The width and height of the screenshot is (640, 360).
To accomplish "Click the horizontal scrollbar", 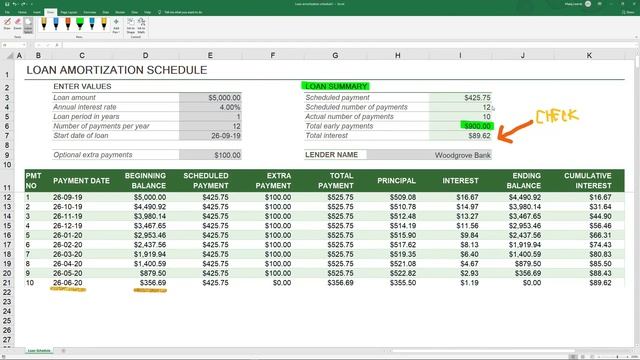I will point(482,351).
